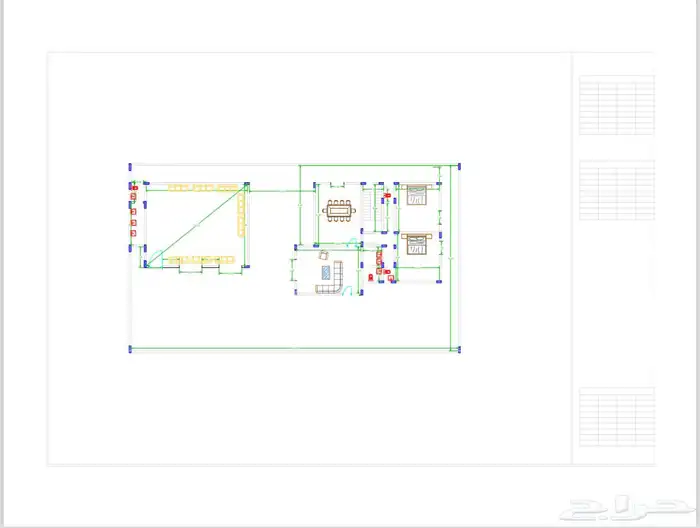The height and width of the screenshot is (528, 700).
Task: Select the staircase beside the dining room
Action: [367, 209]
